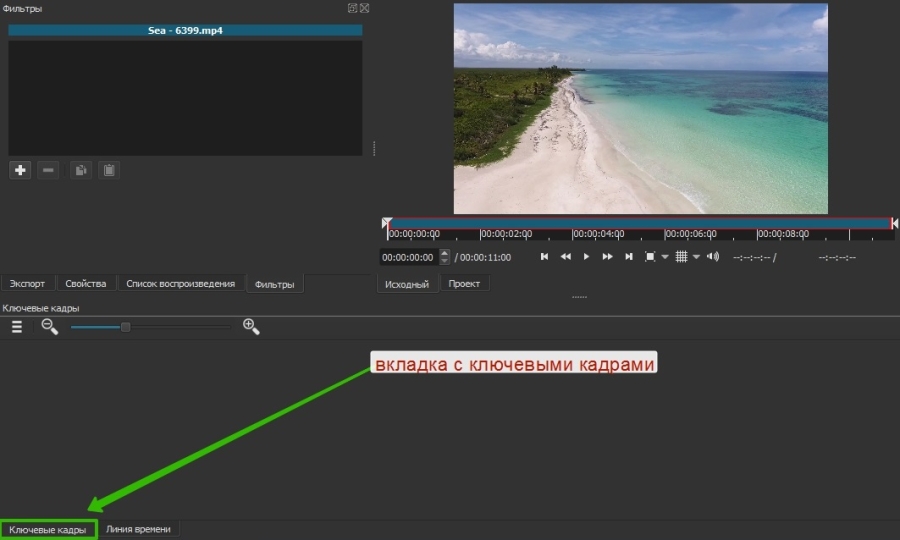The width and height of the screenshot is (900, 540).
Task: Open the volume control speaker icon
Action: pyautogui.click(x=712, y=257)
